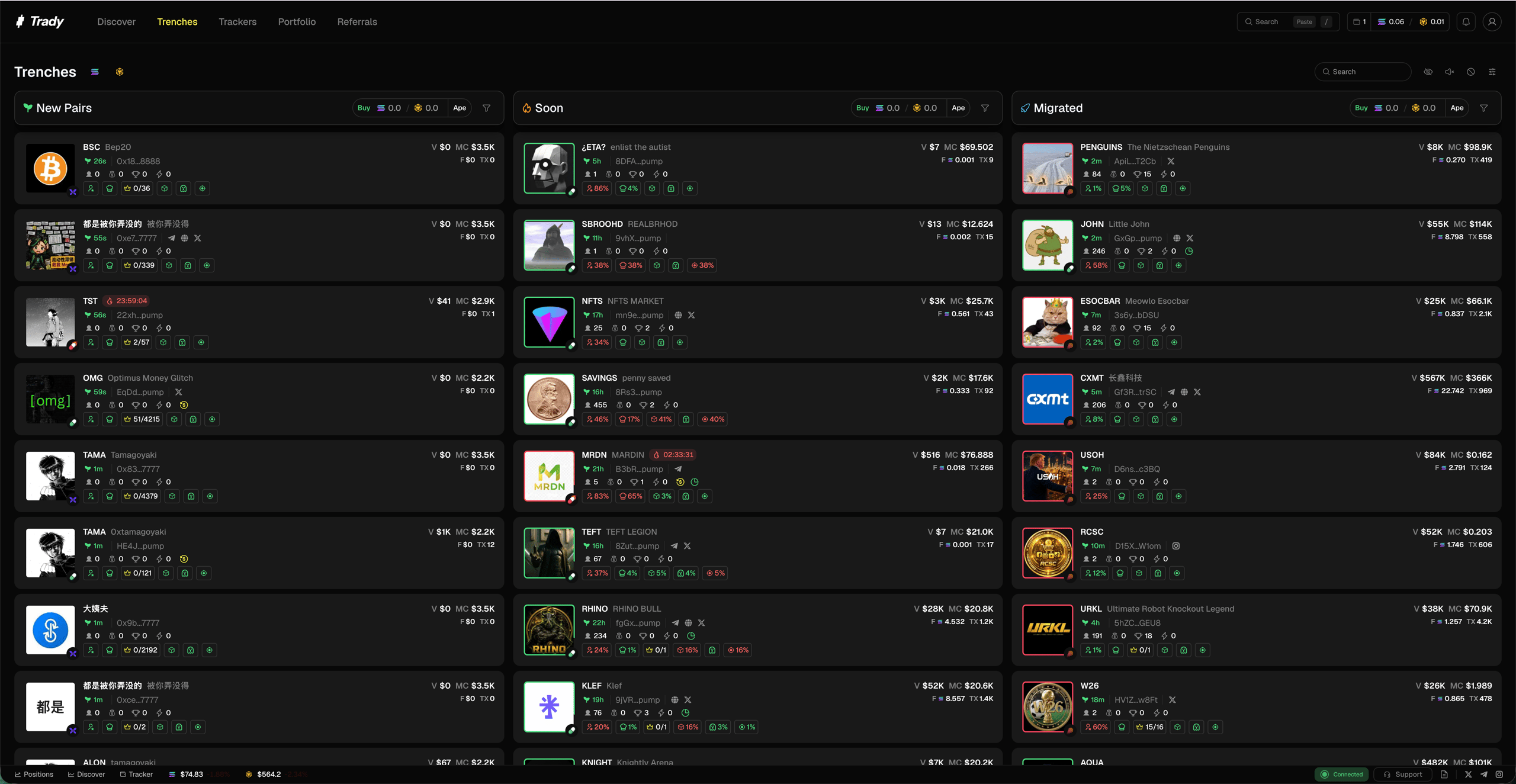Open Discover in bottom bar

click(86, 775)
